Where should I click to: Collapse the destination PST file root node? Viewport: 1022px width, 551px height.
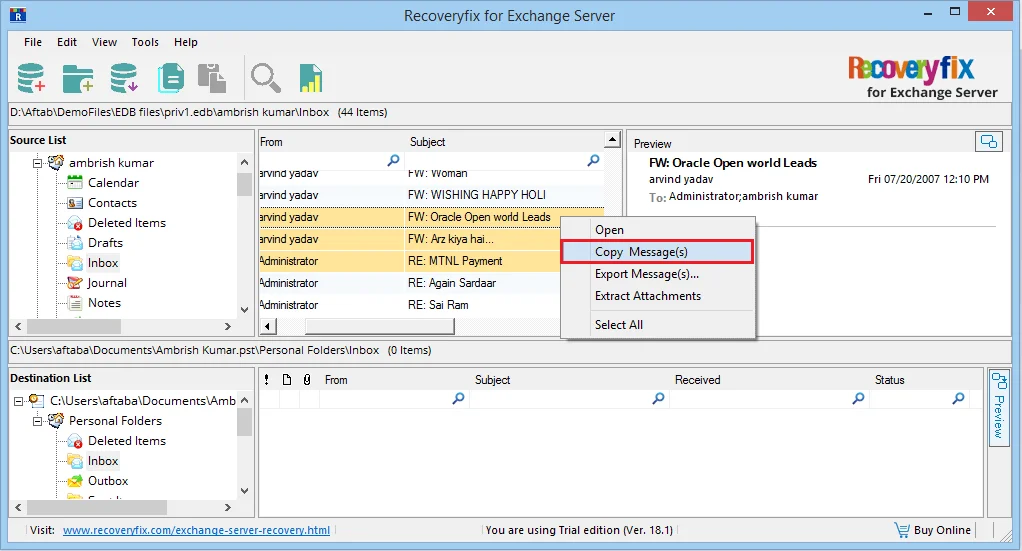(x=18, y=401)
